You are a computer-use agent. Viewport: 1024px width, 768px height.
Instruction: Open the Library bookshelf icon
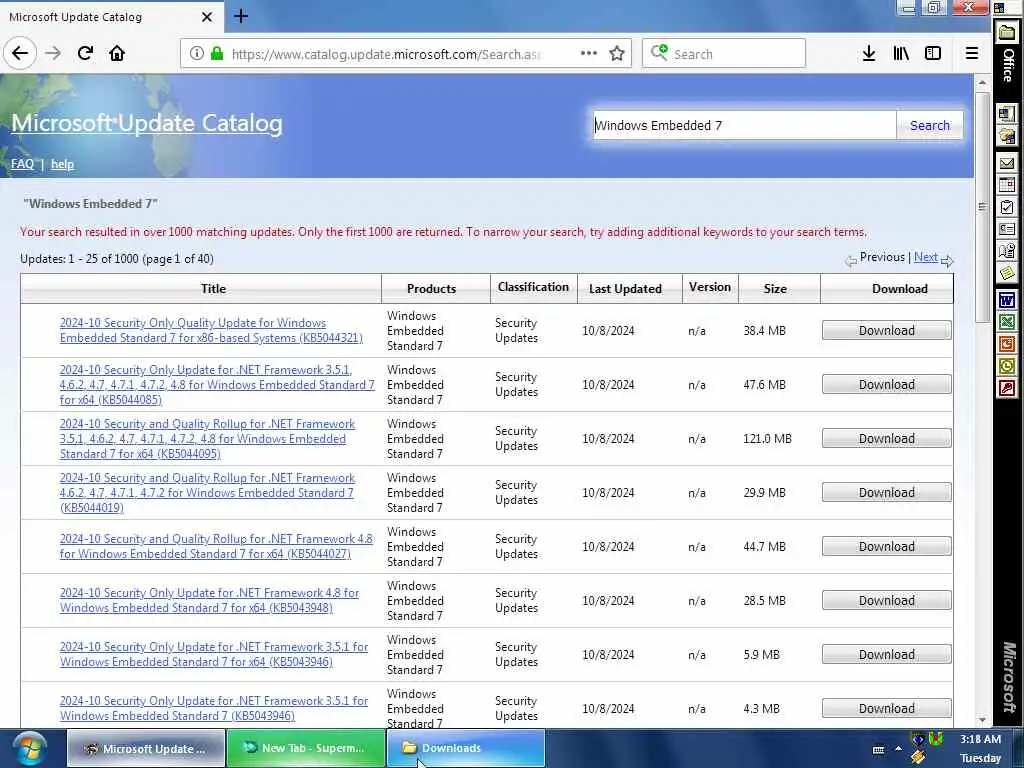coord(901,54)
